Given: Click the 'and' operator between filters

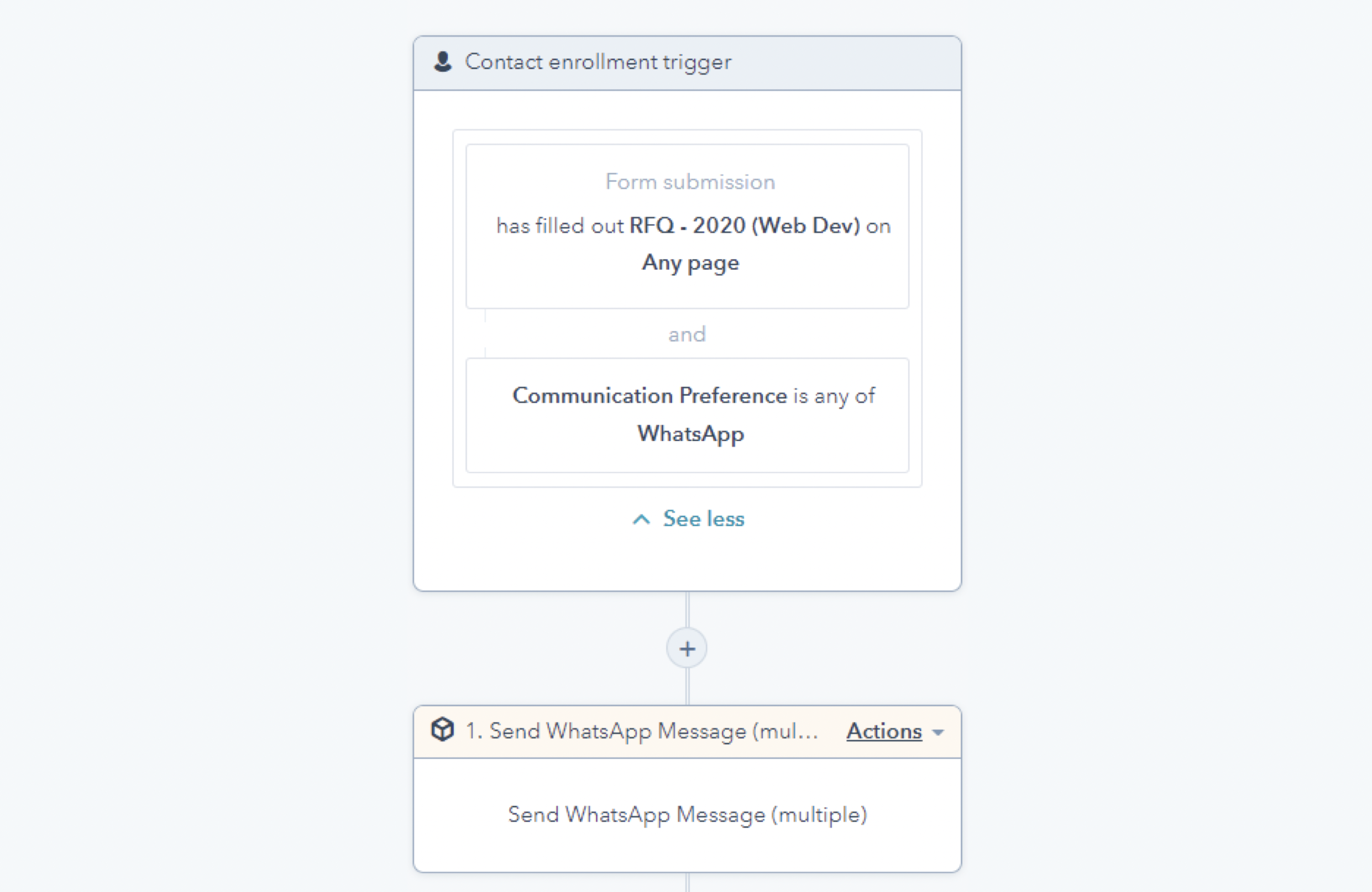Looking at the screenshot, I should click(687, 334).
